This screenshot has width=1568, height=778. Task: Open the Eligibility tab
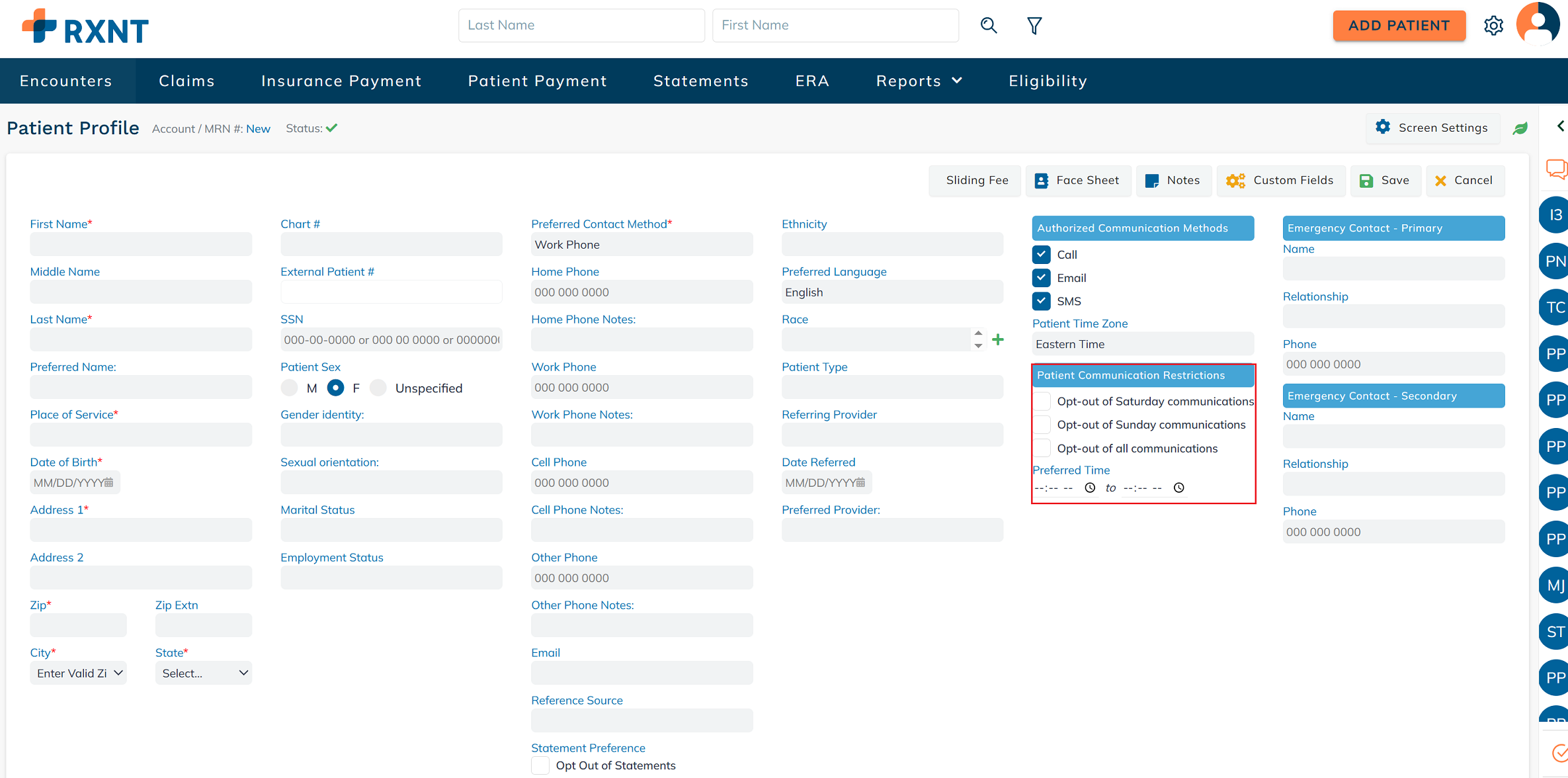1048,81
